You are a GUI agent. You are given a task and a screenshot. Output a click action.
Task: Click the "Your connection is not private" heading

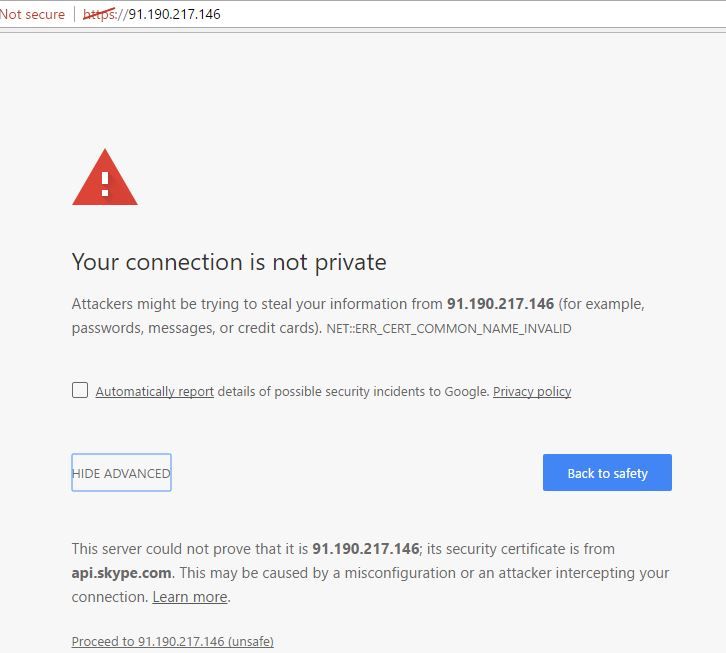[229, 262]
